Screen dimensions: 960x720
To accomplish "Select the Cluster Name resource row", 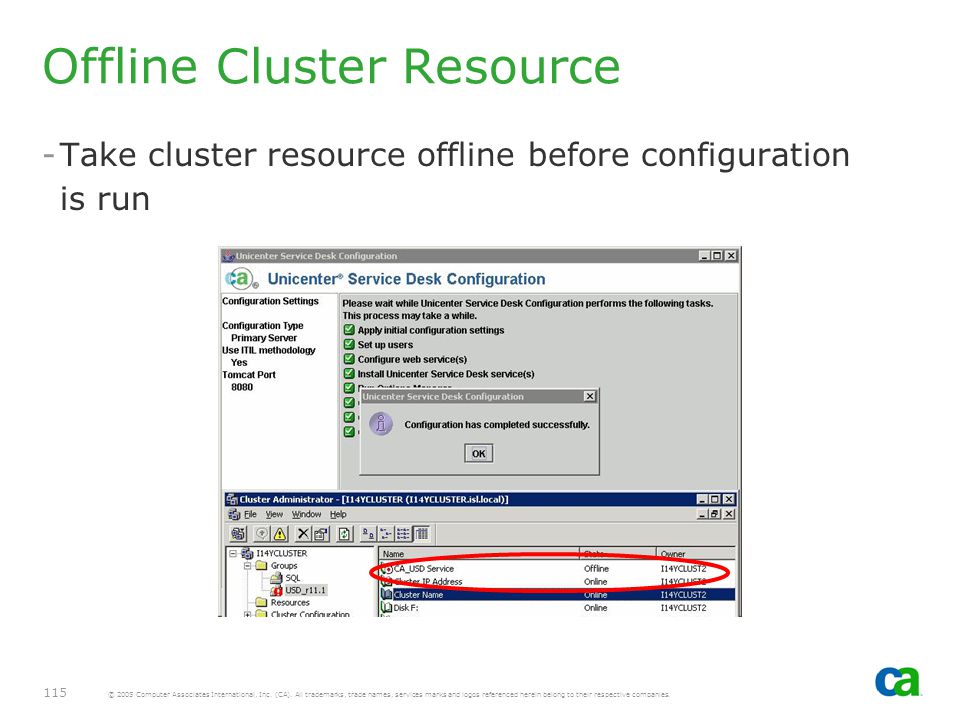I will (557, 594).
